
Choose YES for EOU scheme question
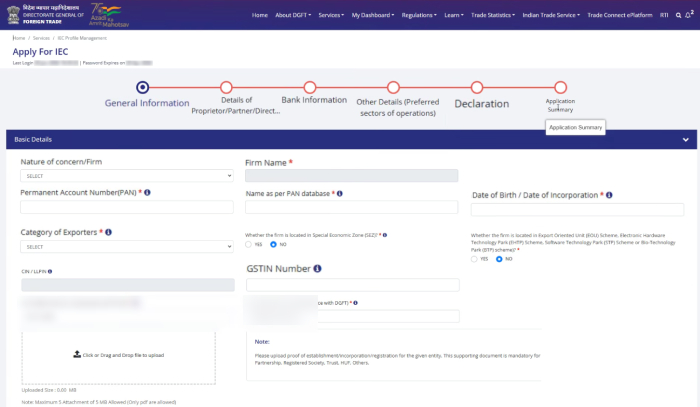coord(474,259)
